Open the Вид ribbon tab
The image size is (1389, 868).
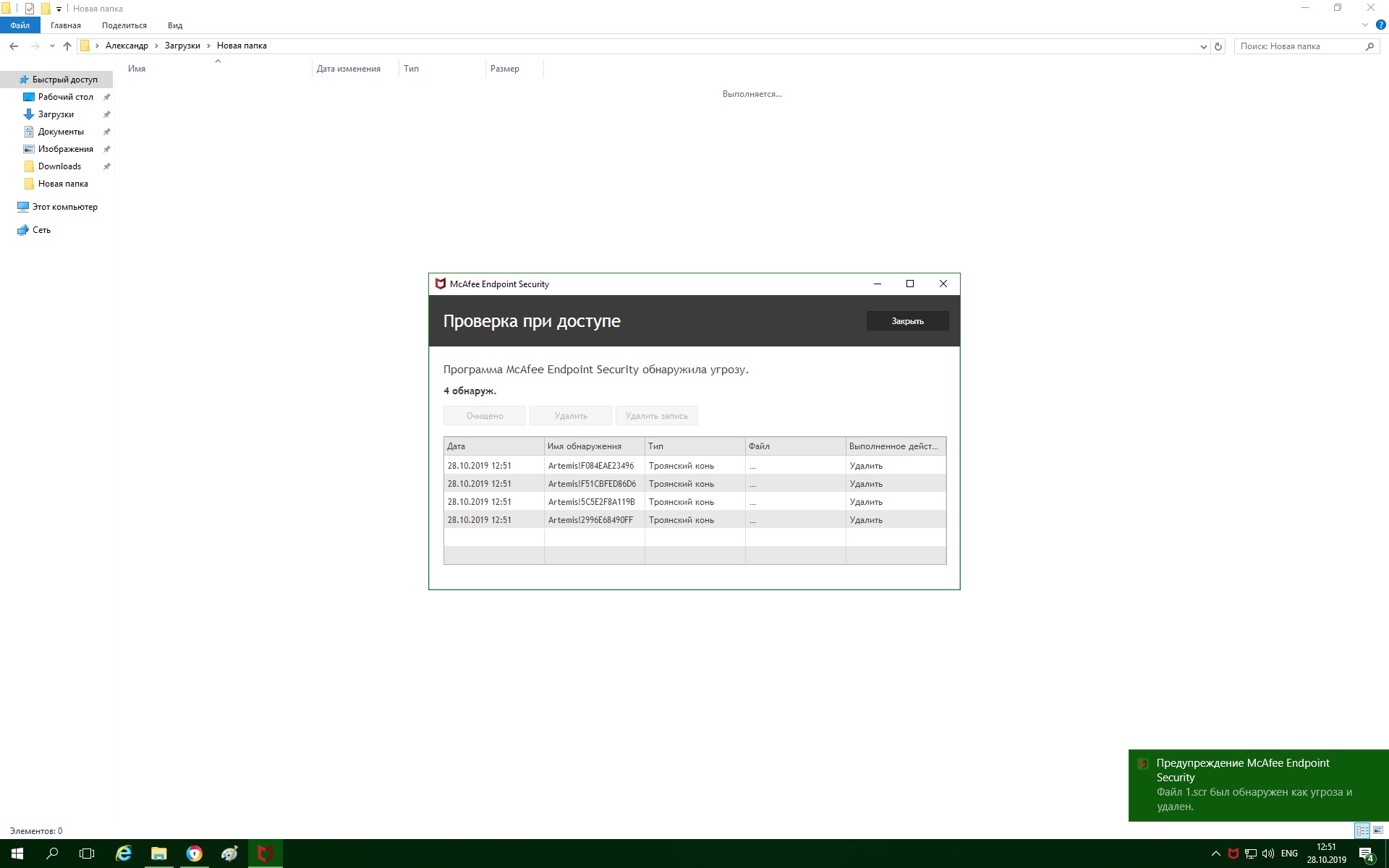(175, 25)
